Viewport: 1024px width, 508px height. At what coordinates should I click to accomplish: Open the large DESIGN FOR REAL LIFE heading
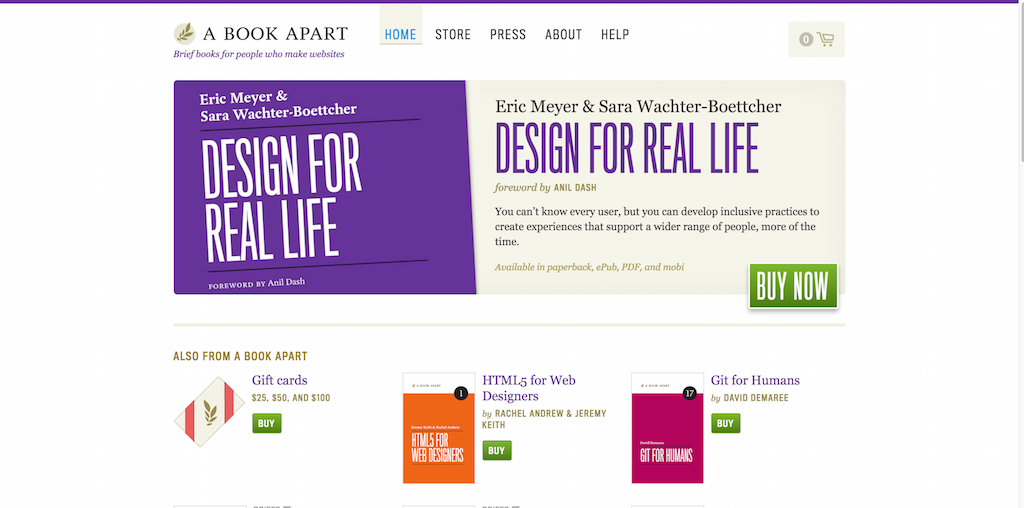tap(627, 148)
